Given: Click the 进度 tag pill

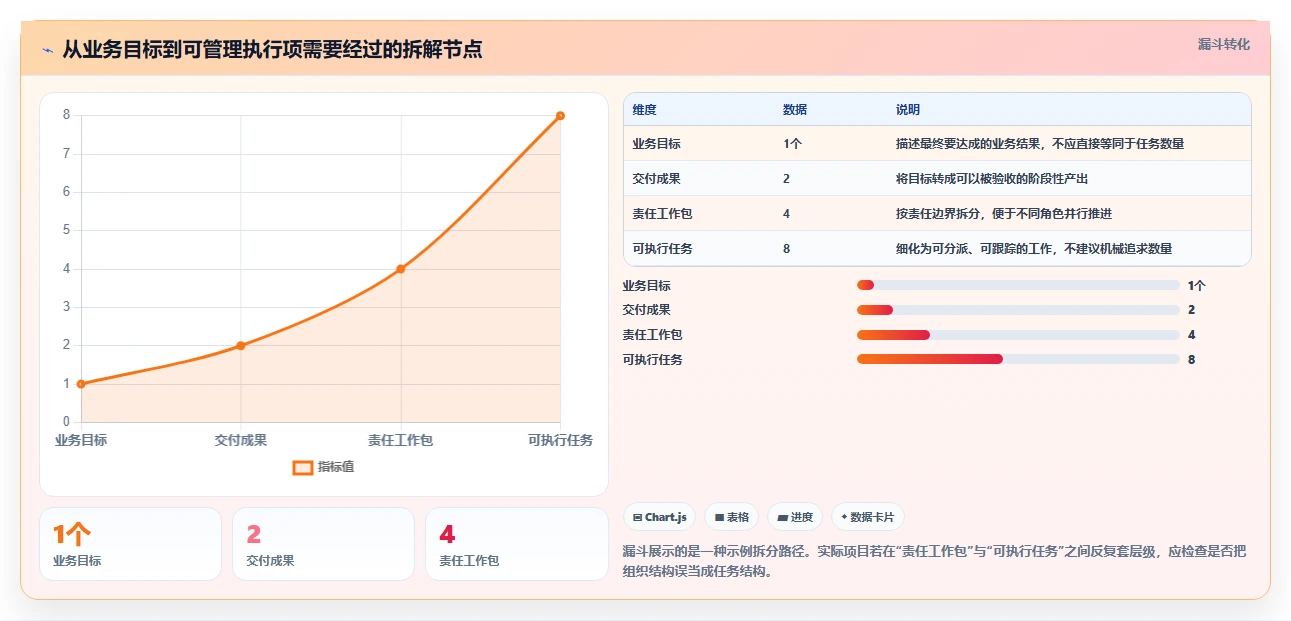Looking at the screenshot, I should (795, 517).
